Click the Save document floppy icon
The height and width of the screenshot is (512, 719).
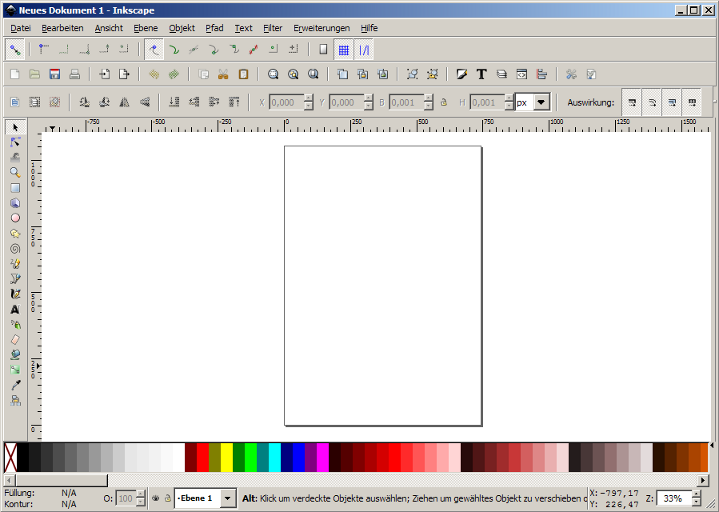55,74
